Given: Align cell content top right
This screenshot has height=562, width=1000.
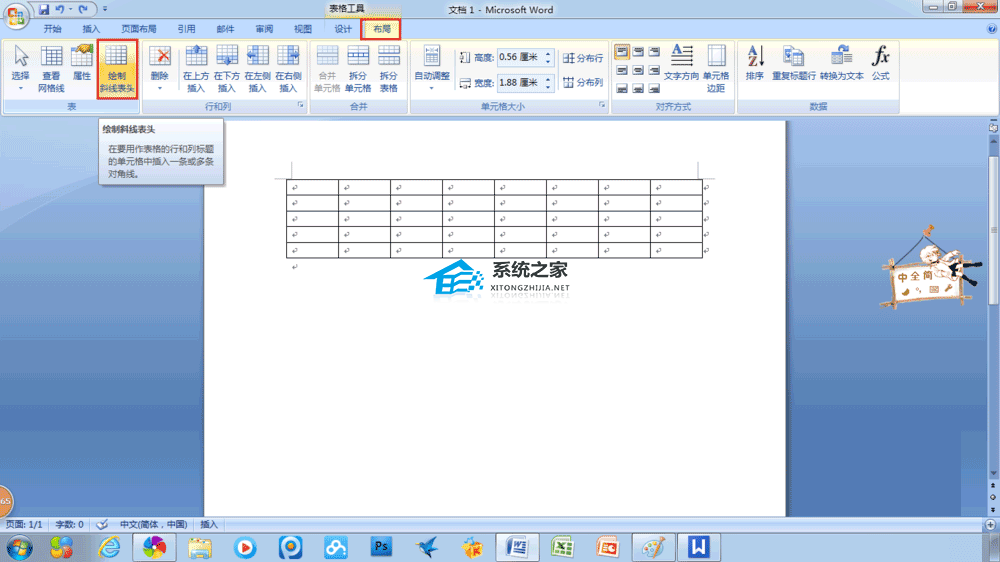Looking at the screenshot, I should click(x=654, y=52).
